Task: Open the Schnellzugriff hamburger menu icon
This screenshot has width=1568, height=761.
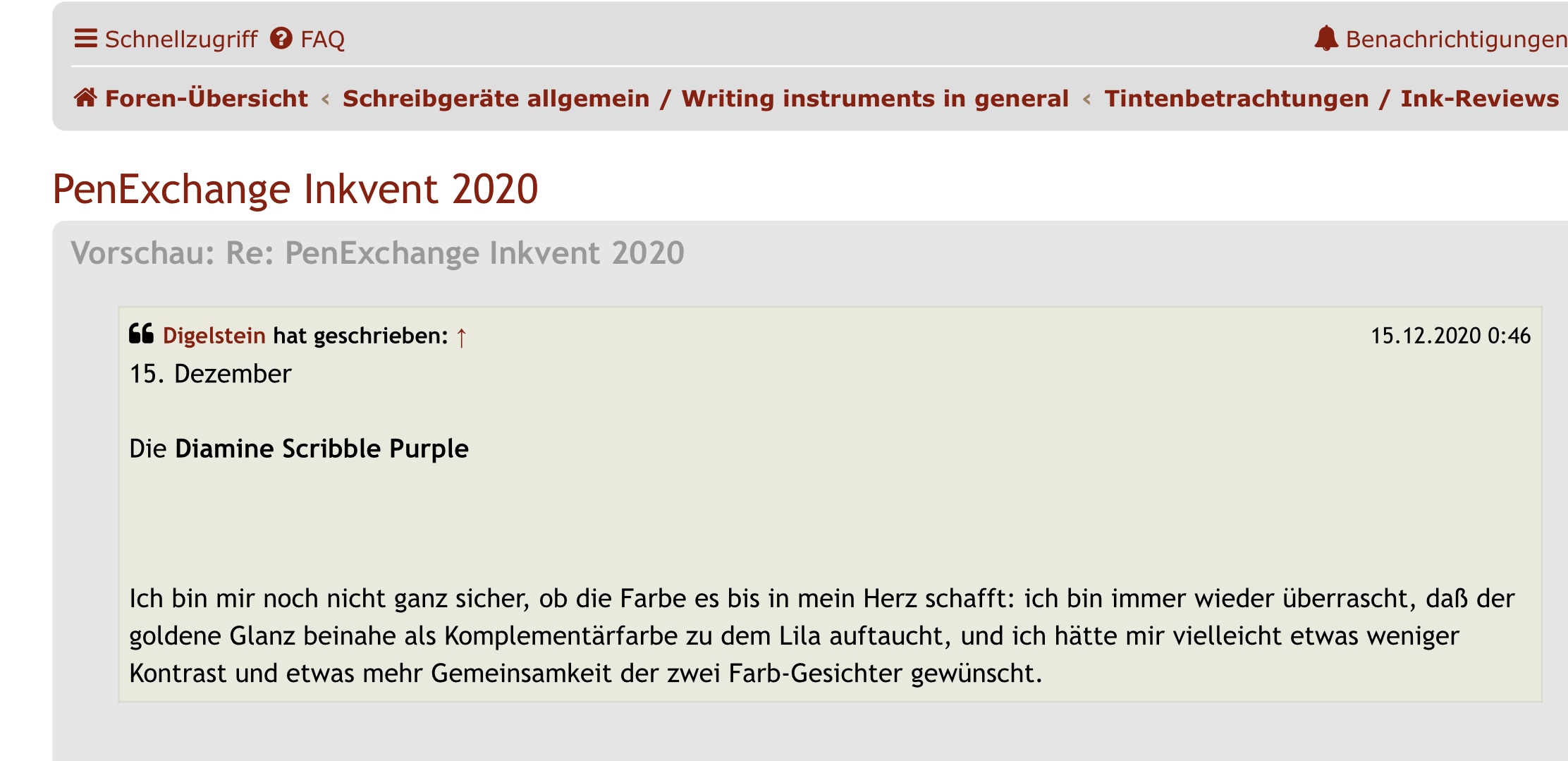Action: (x=85, y=38)
